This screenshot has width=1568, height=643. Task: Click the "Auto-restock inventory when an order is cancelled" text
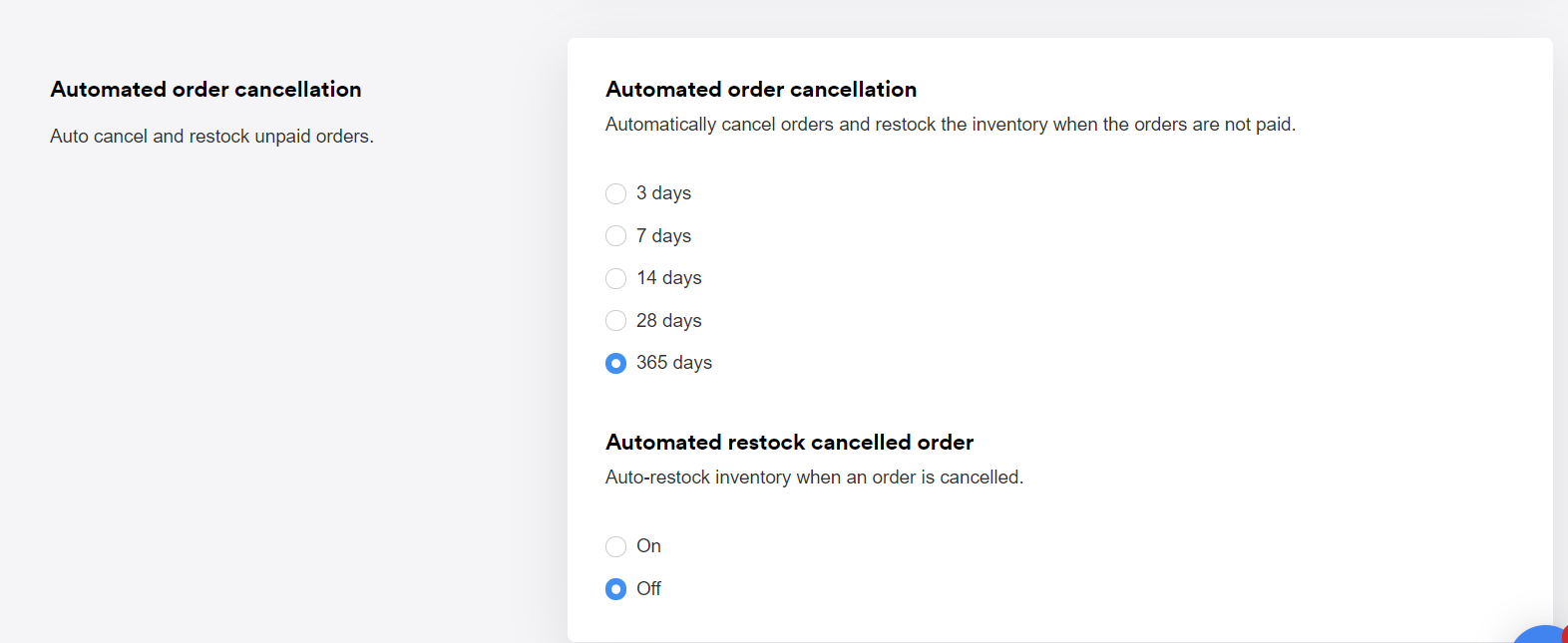tap(814, 478)
